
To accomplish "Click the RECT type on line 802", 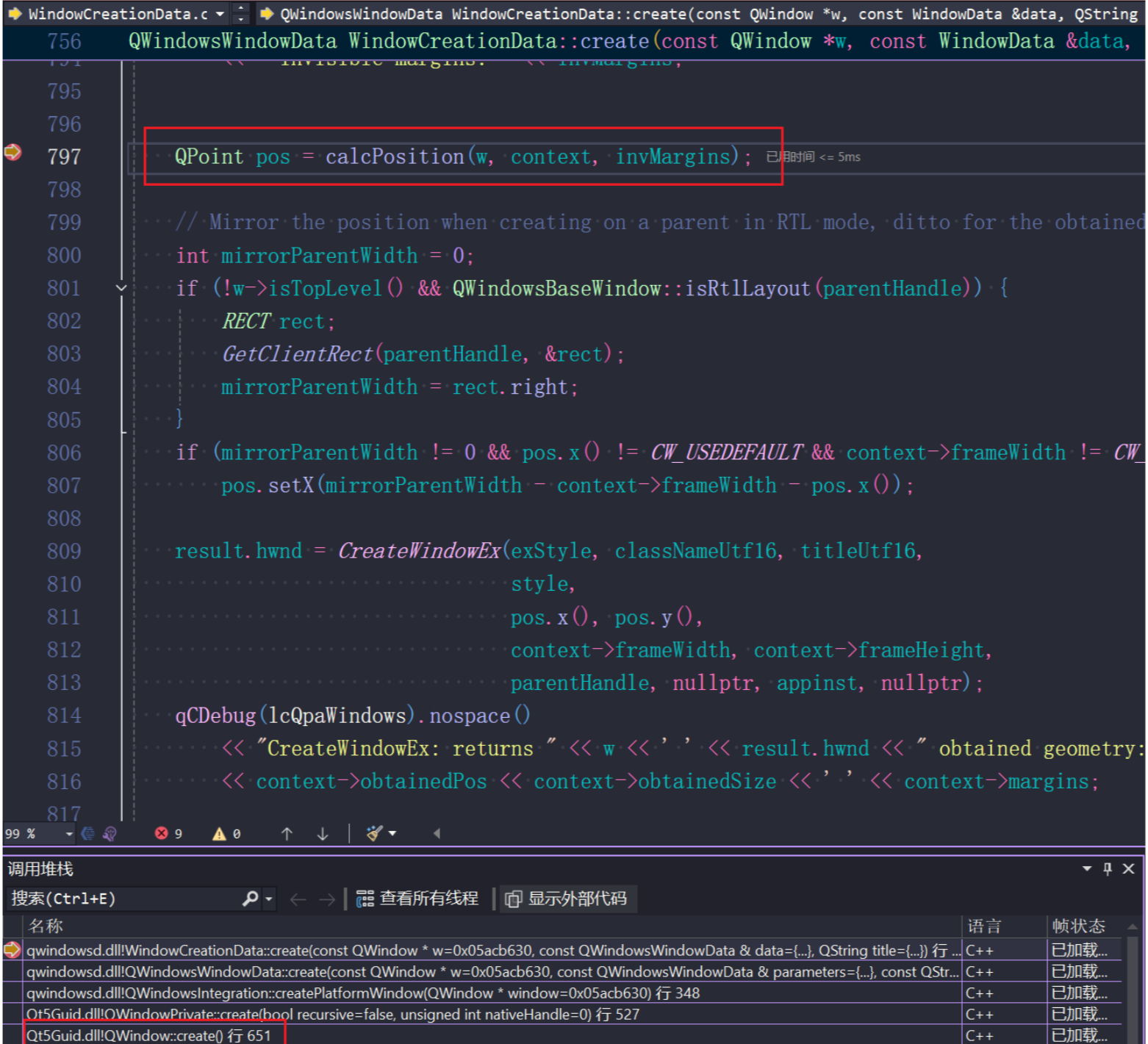I will click(x=246, y=321).
